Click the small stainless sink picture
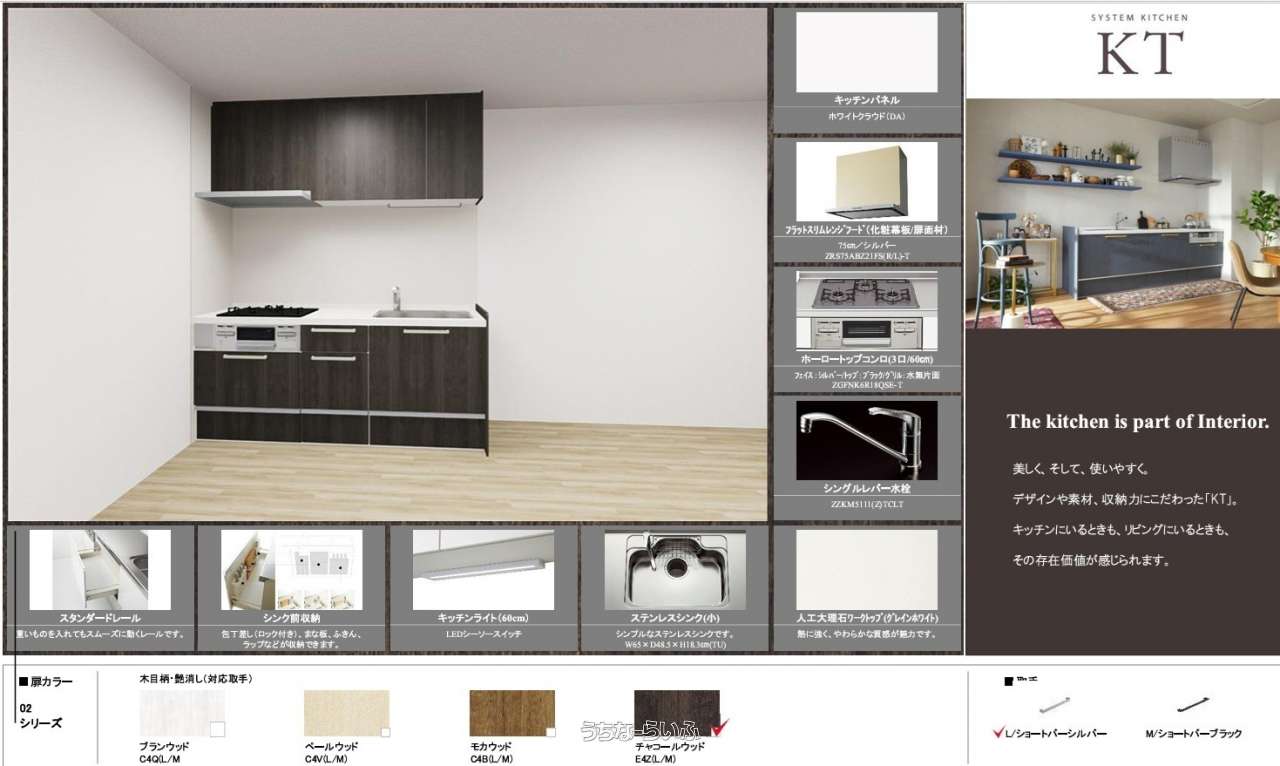Image resolution: width=1280 pixels, height=766 pixels. point(675,569)
